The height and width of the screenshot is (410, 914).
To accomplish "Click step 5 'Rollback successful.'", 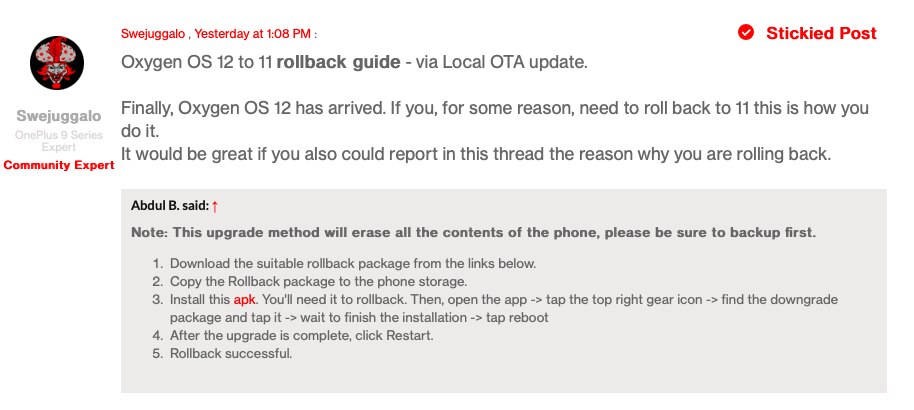I will click(x=230, y=352).
